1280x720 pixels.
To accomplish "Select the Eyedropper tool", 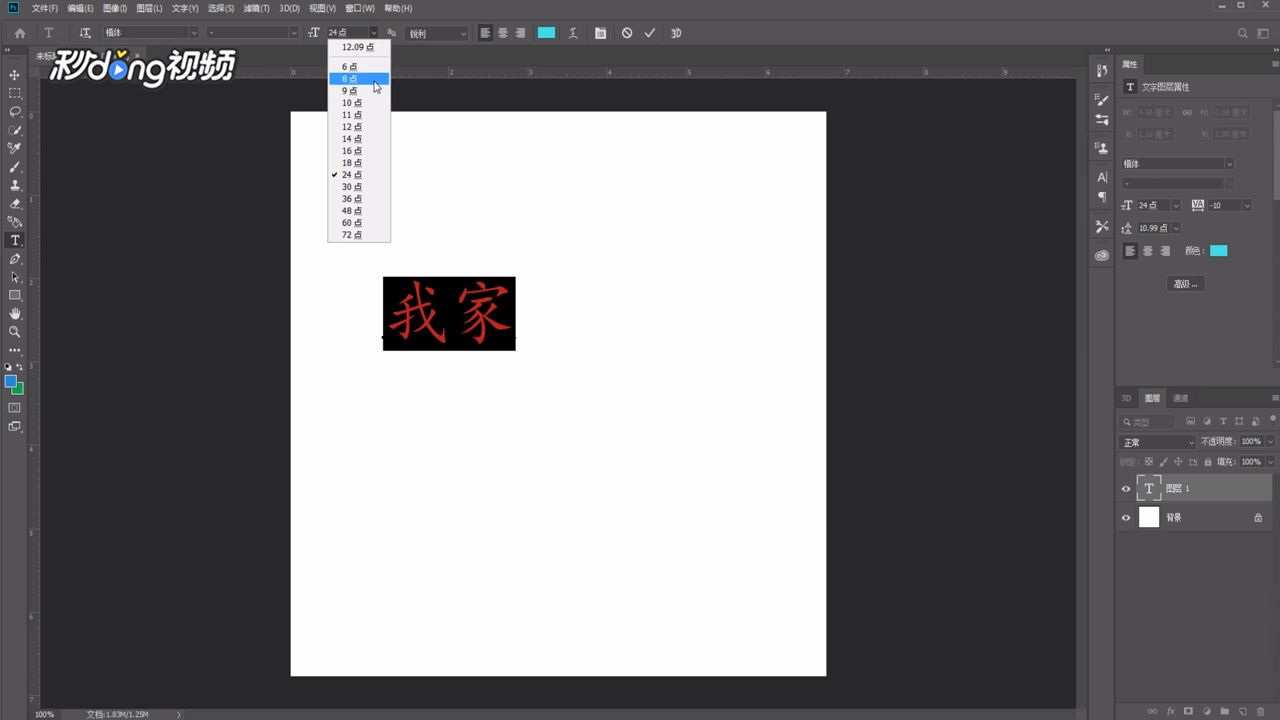I will click(14, 148).
